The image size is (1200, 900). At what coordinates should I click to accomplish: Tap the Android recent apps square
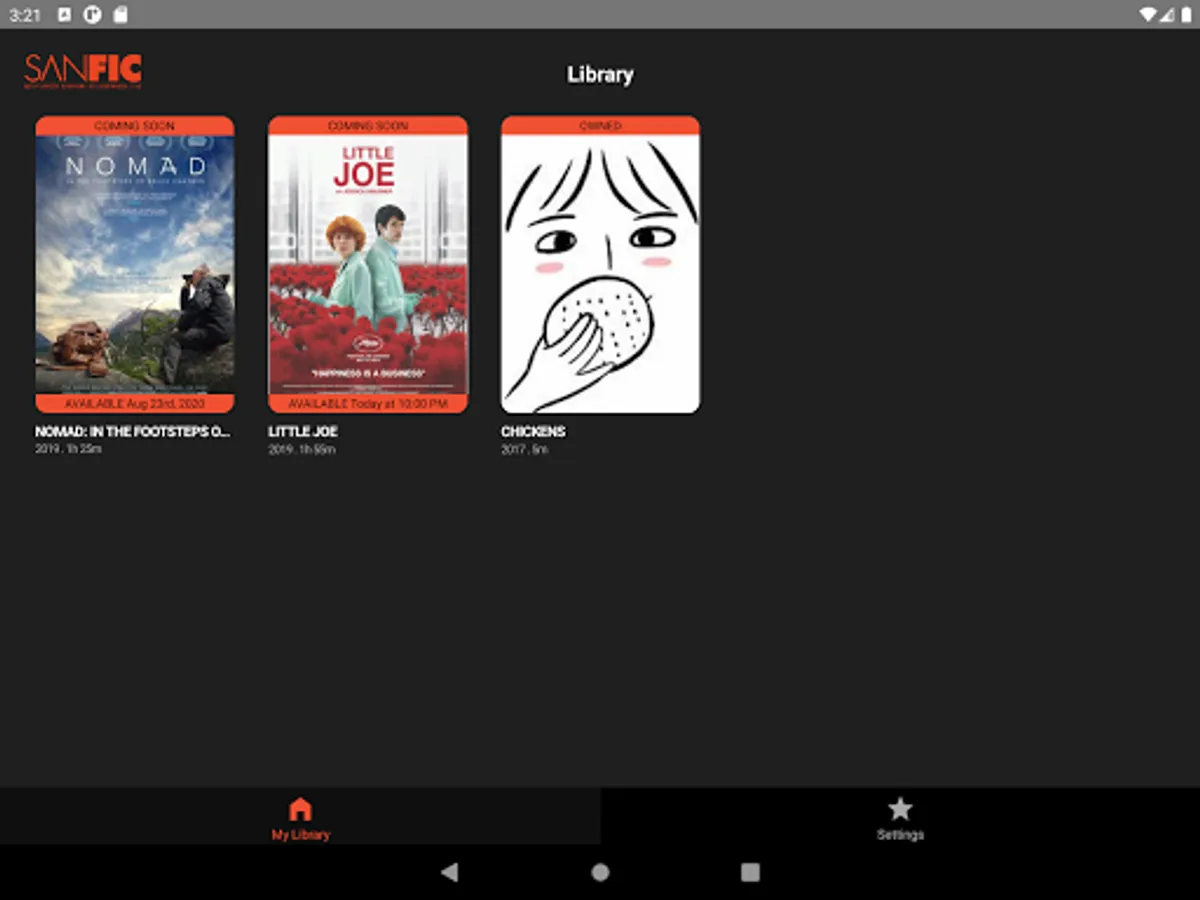750,872
